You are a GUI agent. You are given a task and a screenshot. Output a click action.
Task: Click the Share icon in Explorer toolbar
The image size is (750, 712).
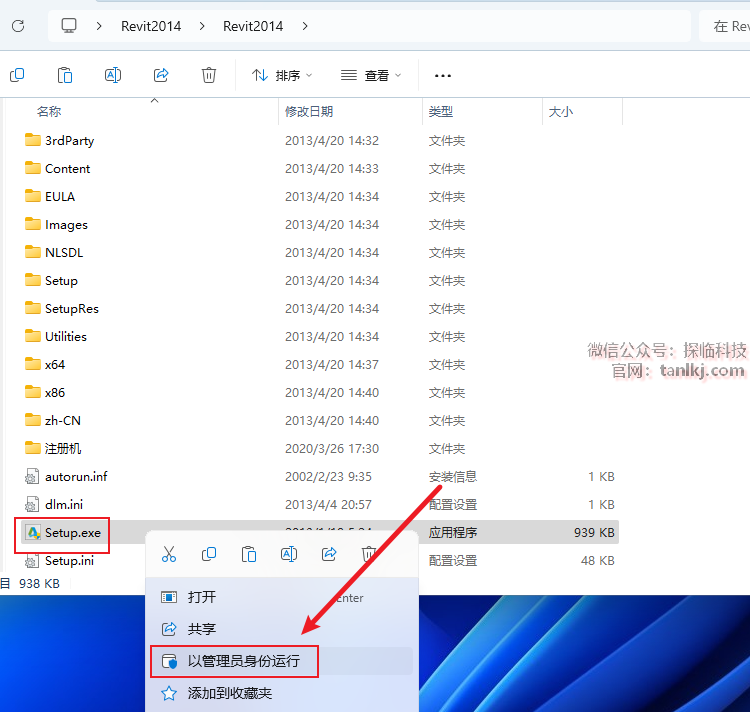(x=161, y=75)
